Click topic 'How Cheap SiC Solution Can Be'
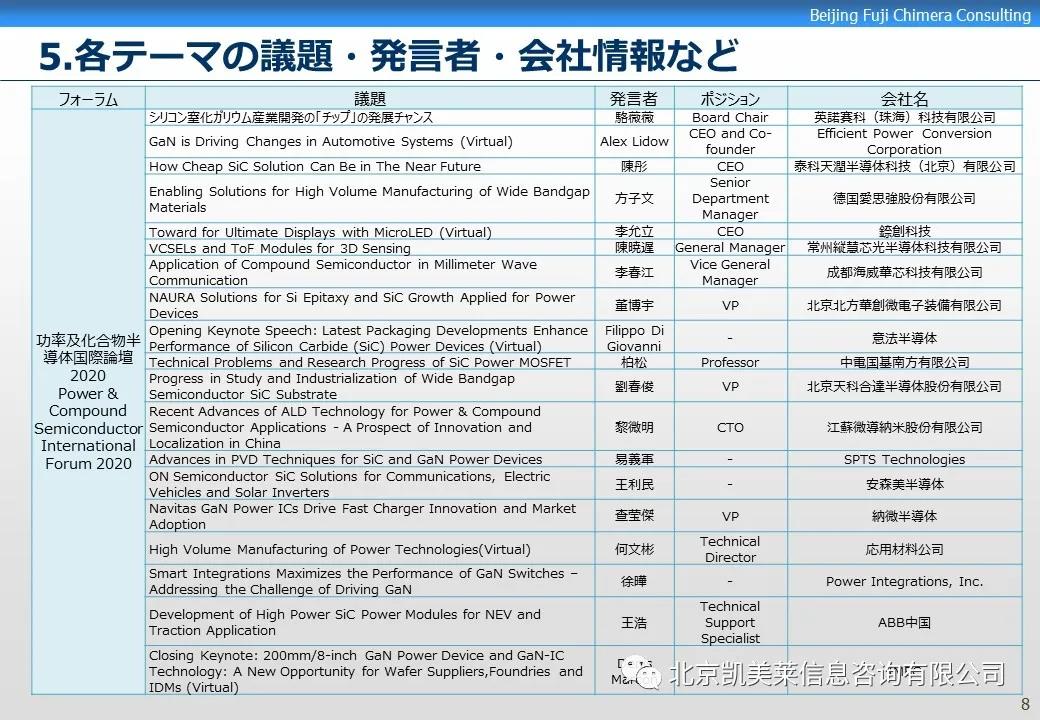Viewport: 1040px width, 720px height. [315, 166]
